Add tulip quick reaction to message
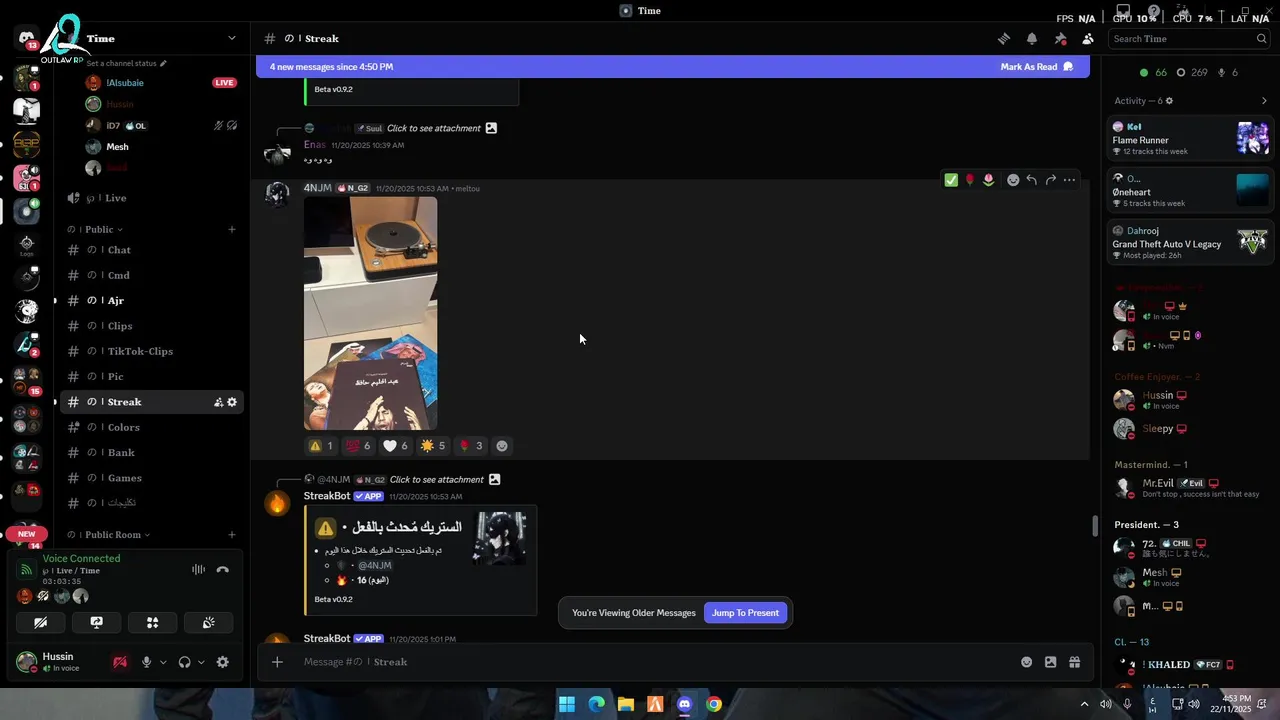 pos(988,180)
